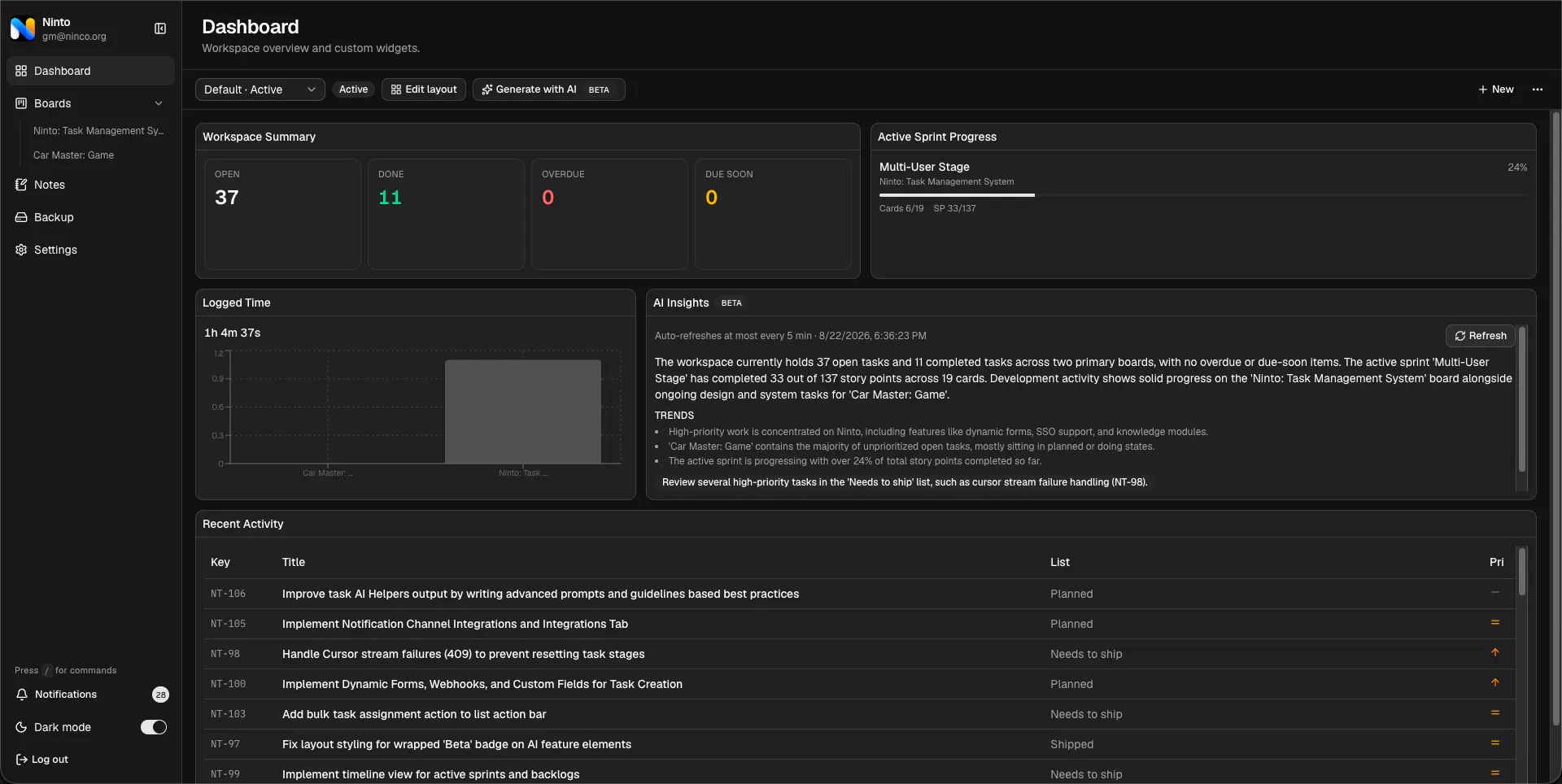Open Settings in sidebar

91,250
